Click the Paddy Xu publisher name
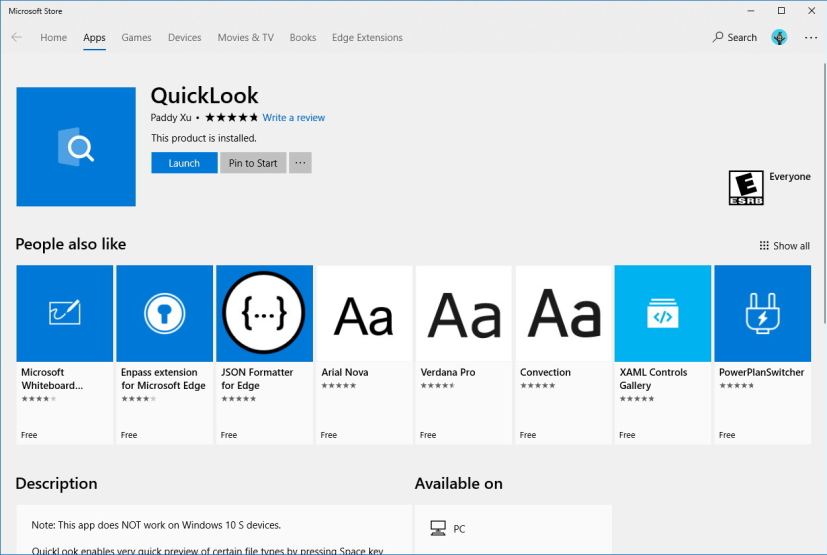The width and height of the screenshot is (827, 555). click(x=171, y=118)
